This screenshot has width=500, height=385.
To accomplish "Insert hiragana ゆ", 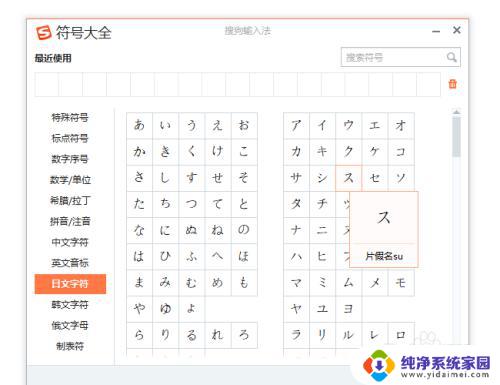I will [x=166, y=309].
